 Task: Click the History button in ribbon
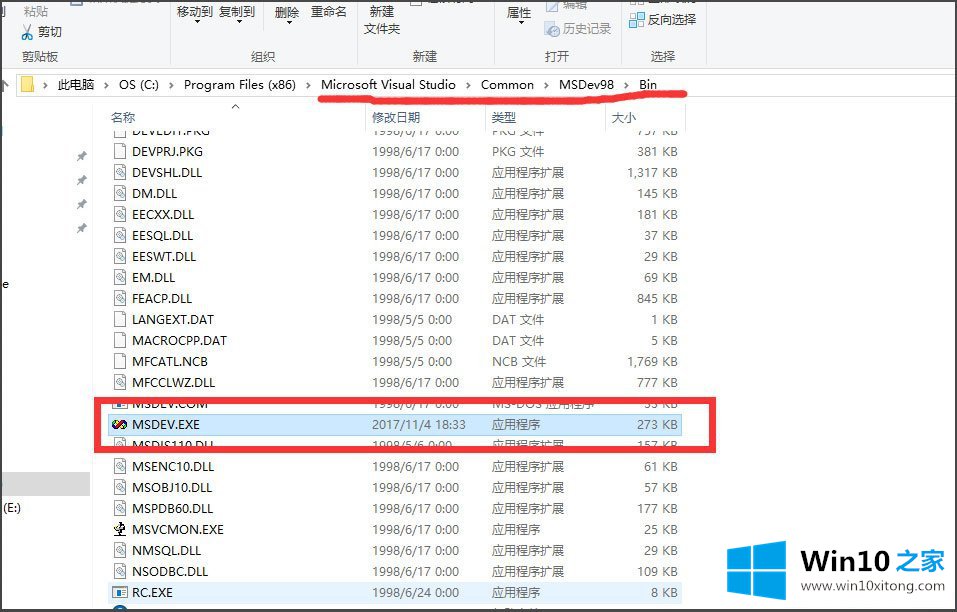coord(577,29)
